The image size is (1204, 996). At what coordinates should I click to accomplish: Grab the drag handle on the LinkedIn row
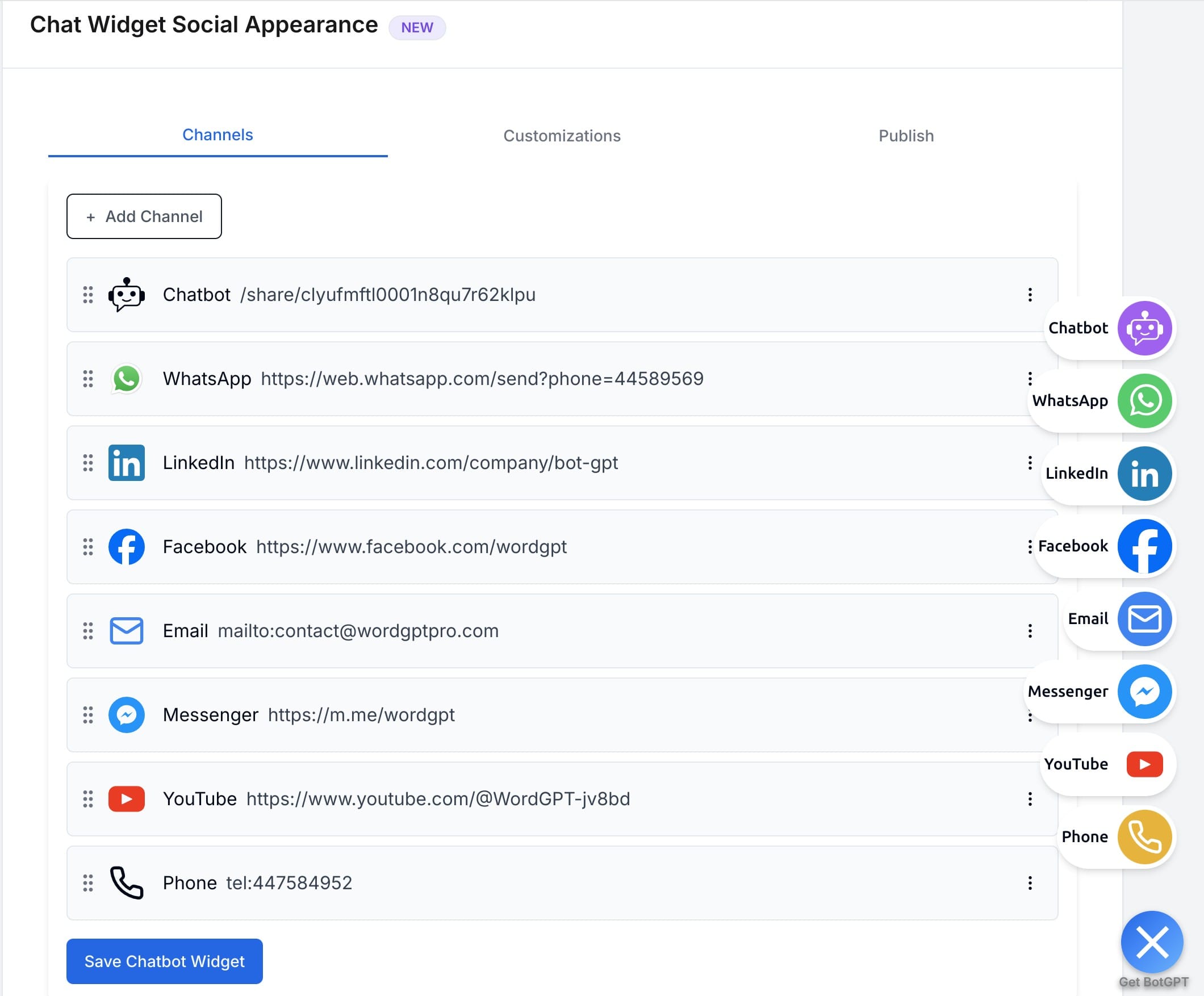[x=87, y=463]
